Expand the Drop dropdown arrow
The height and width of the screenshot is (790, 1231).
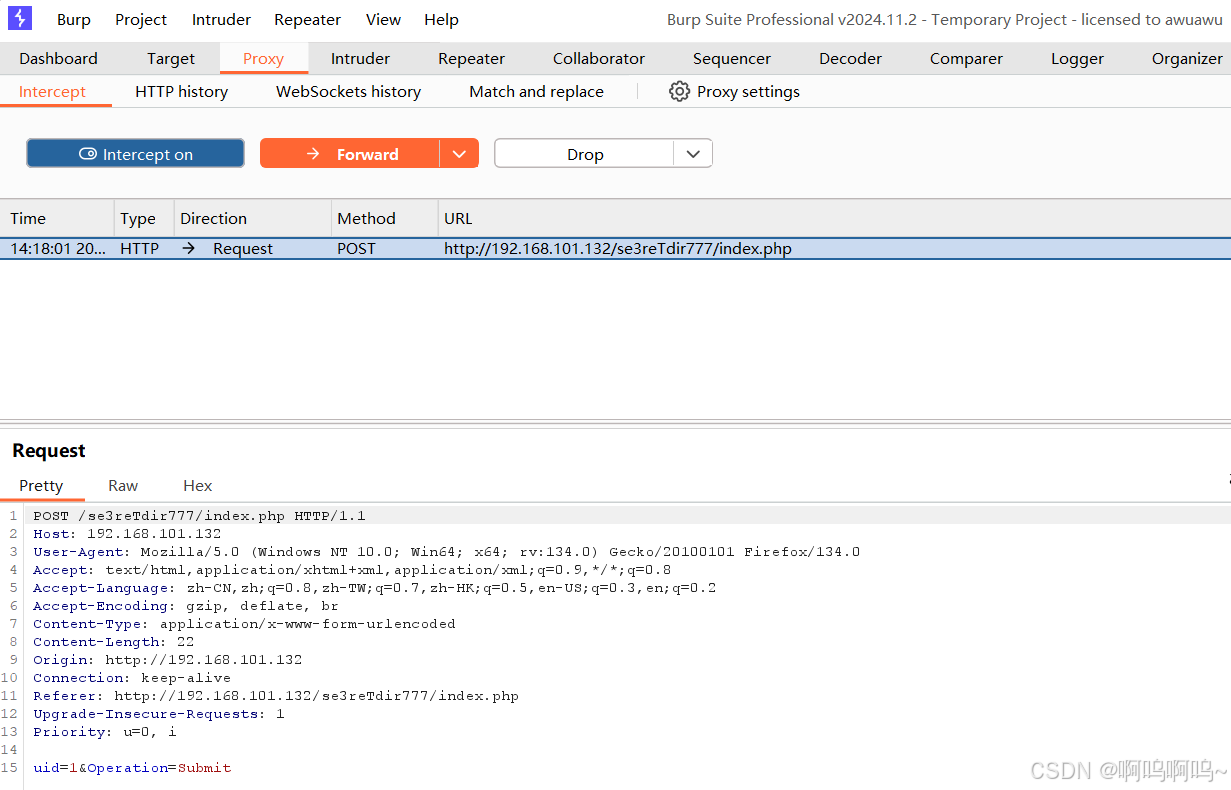click(x=693, y=154)
